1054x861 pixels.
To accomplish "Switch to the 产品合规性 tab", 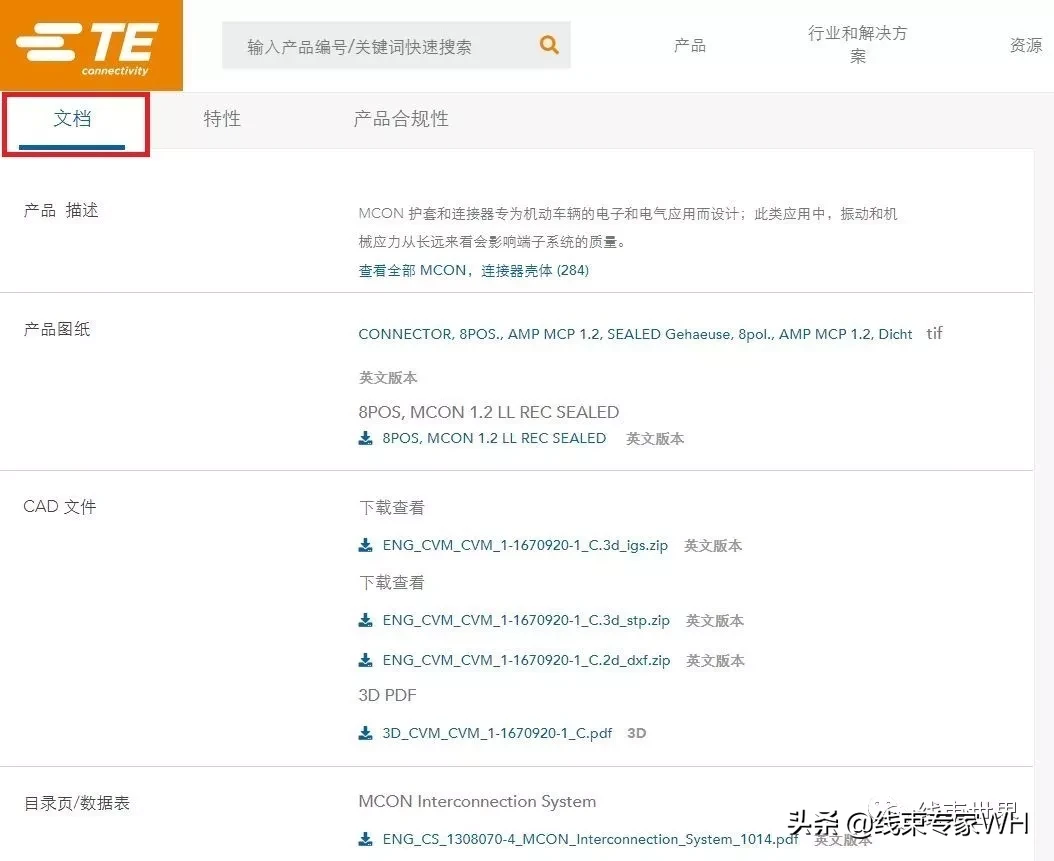I will tap(401, 119).
